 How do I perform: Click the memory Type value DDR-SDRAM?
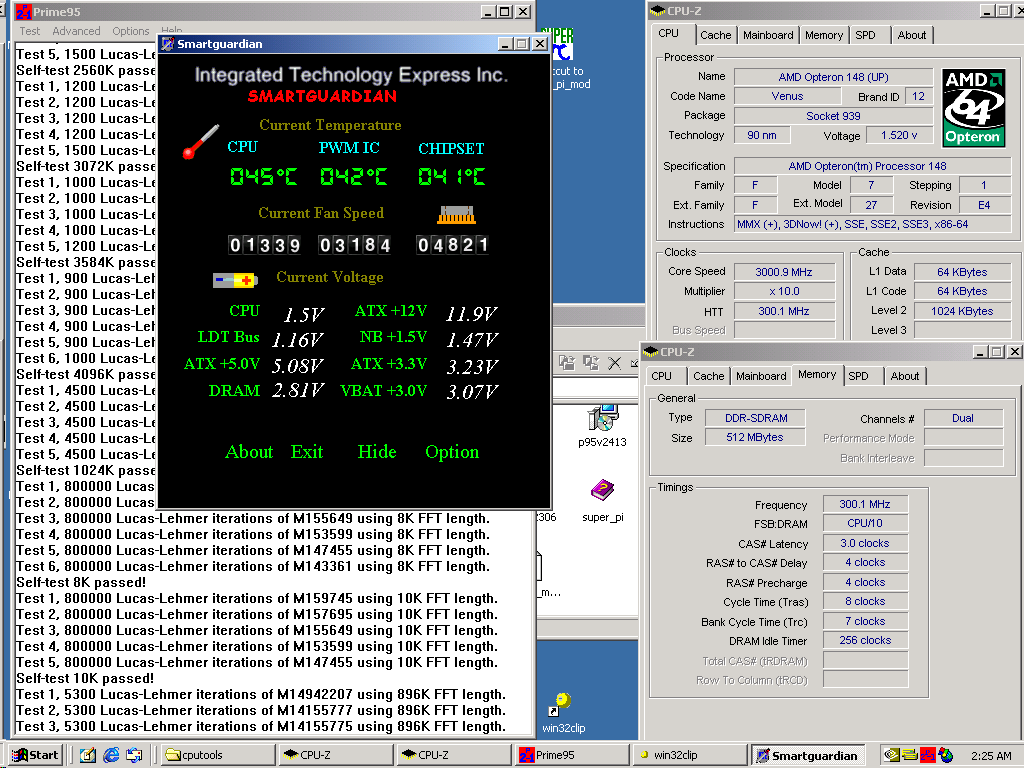756,418
